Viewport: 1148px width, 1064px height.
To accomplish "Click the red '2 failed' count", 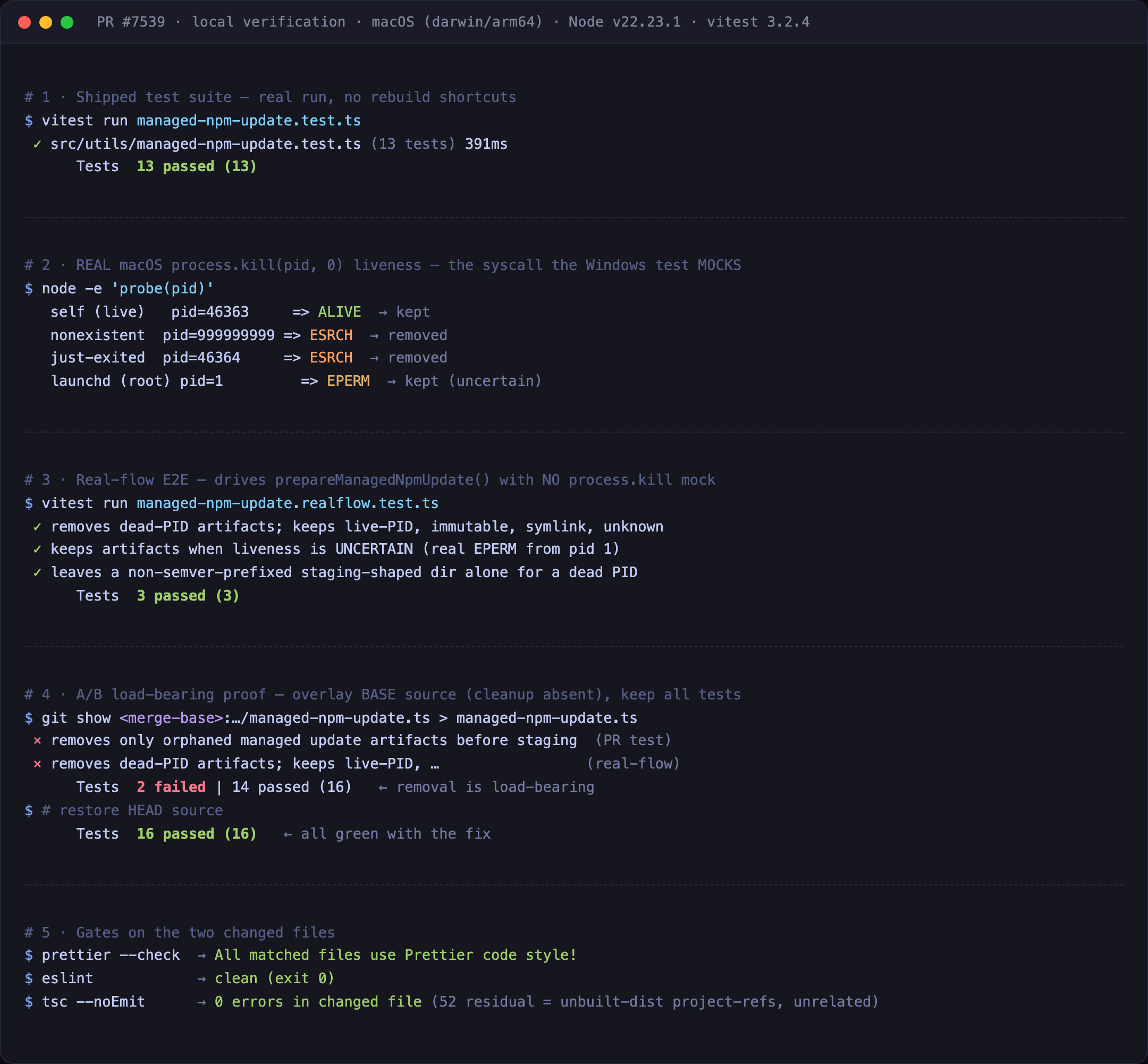I will click(171, 787).
